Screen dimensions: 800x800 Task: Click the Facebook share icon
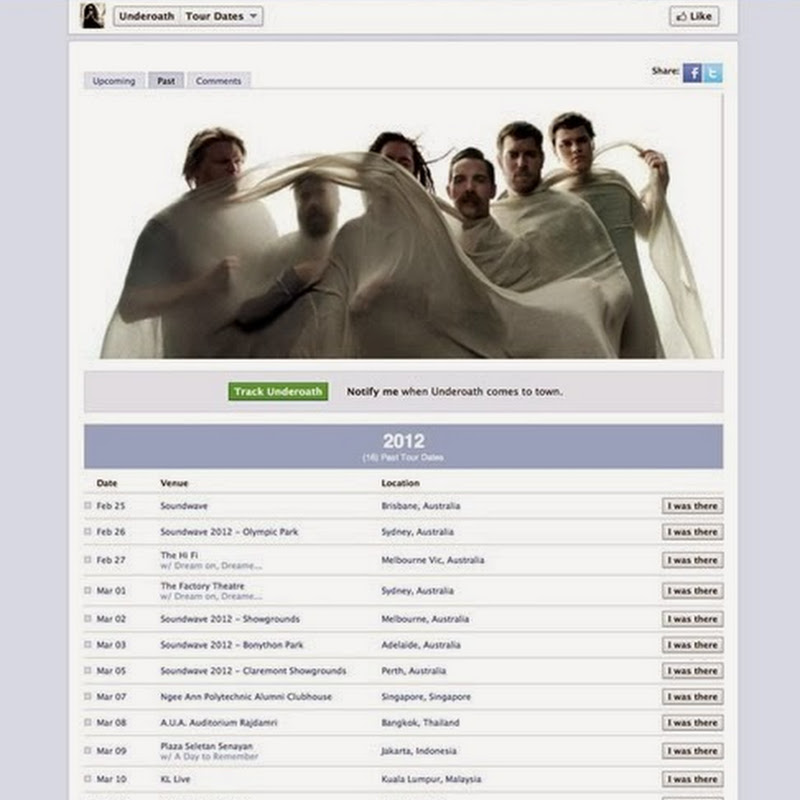click(692, 73)
